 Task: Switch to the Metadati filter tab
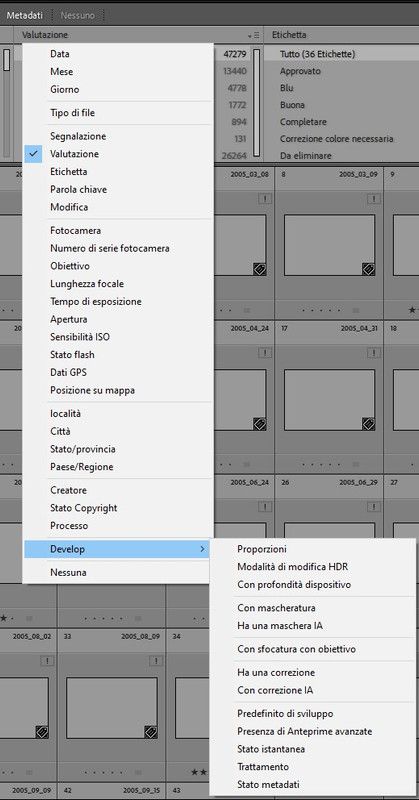pos(24,15)
